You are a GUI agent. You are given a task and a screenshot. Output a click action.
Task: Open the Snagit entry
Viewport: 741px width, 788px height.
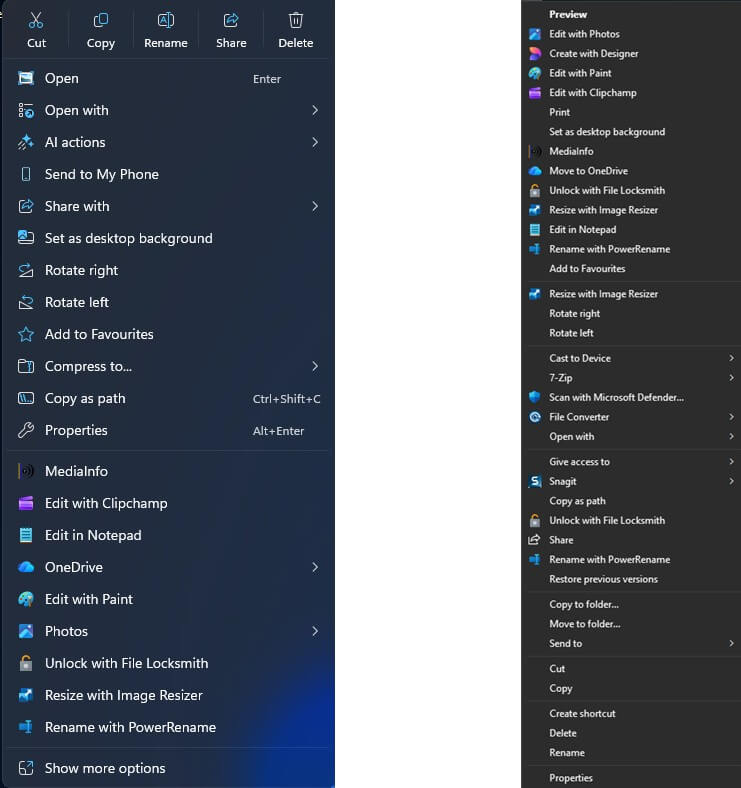[562, 481]
